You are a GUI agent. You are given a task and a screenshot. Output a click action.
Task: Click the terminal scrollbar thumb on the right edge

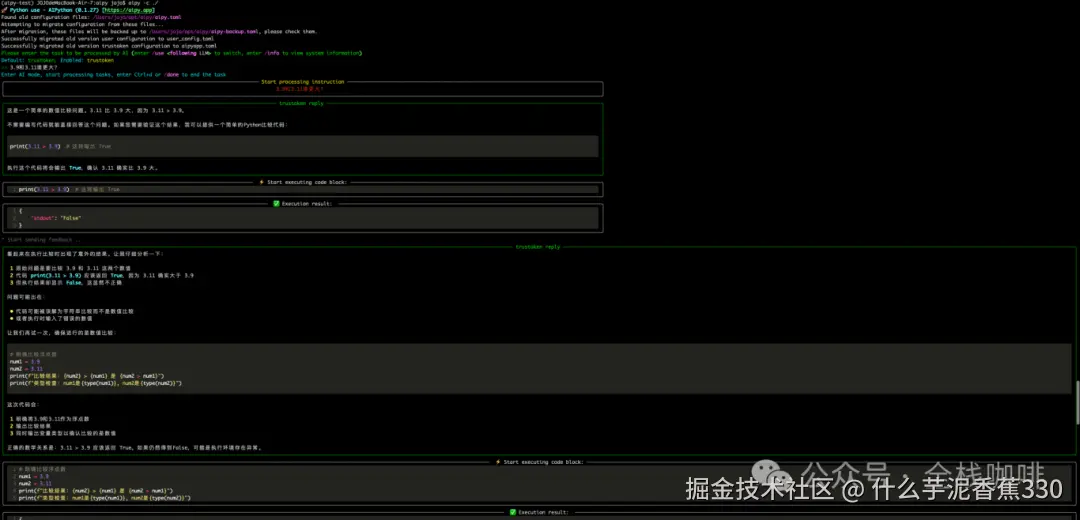[x=1077, y=402]
